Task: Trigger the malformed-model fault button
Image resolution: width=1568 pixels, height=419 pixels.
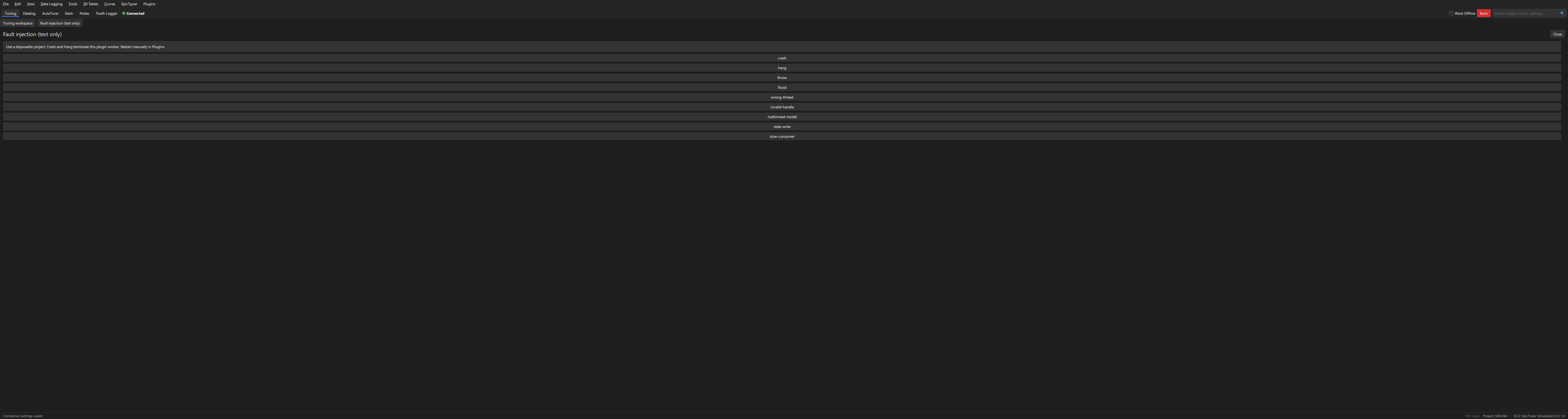Action: click(x=782, y=117)
